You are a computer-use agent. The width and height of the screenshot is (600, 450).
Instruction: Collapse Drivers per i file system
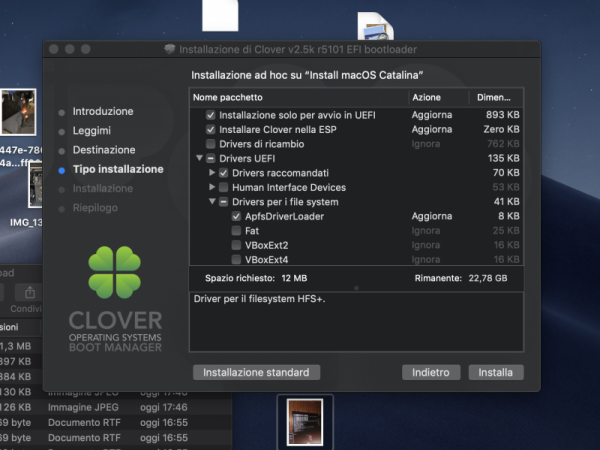click(x=212, y=201)
